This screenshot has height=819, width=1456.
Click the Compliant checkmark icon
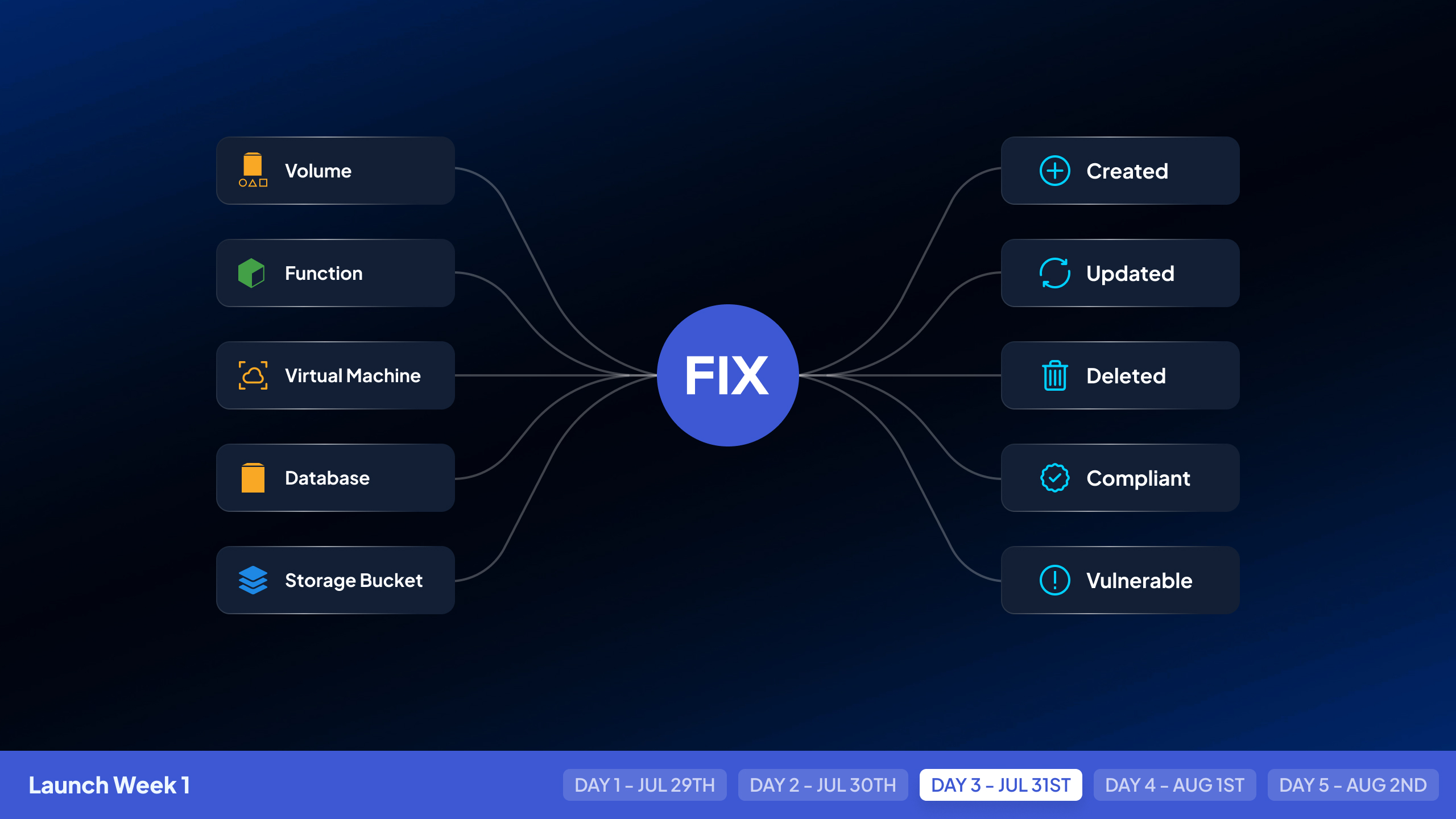[x=1053, y=478]
